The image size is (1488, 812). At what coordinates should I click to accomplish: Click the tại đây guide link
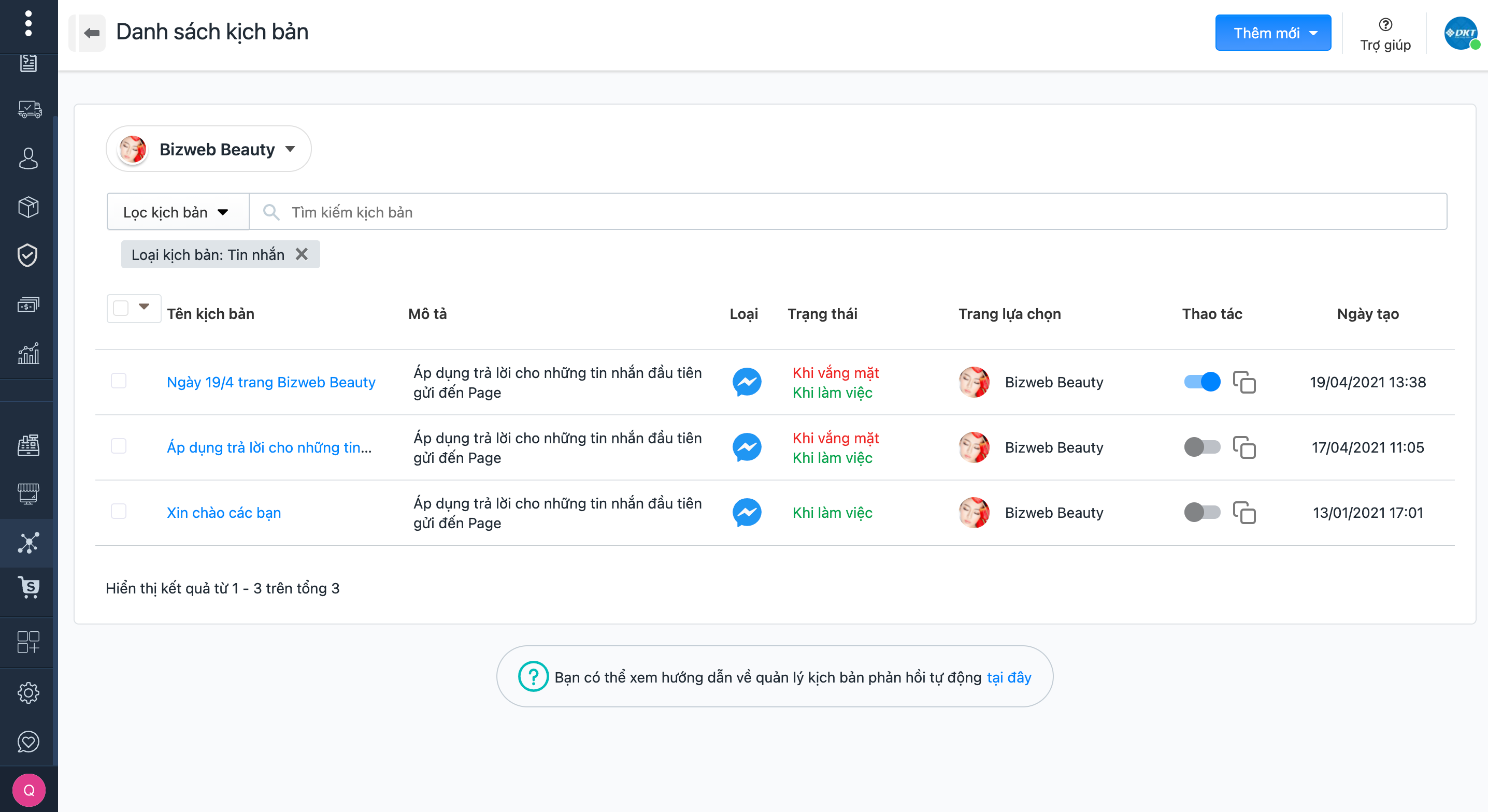click(1009, 677)
